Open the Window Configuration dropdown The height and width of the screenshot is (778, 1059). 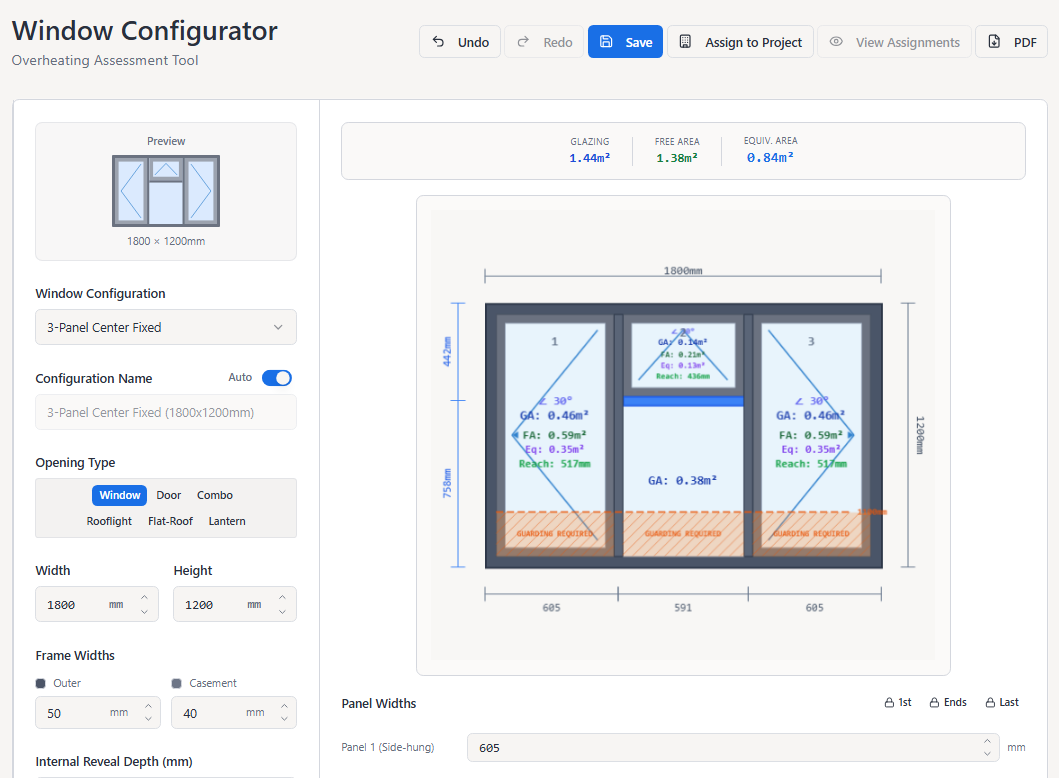click(x=165, y=328)
